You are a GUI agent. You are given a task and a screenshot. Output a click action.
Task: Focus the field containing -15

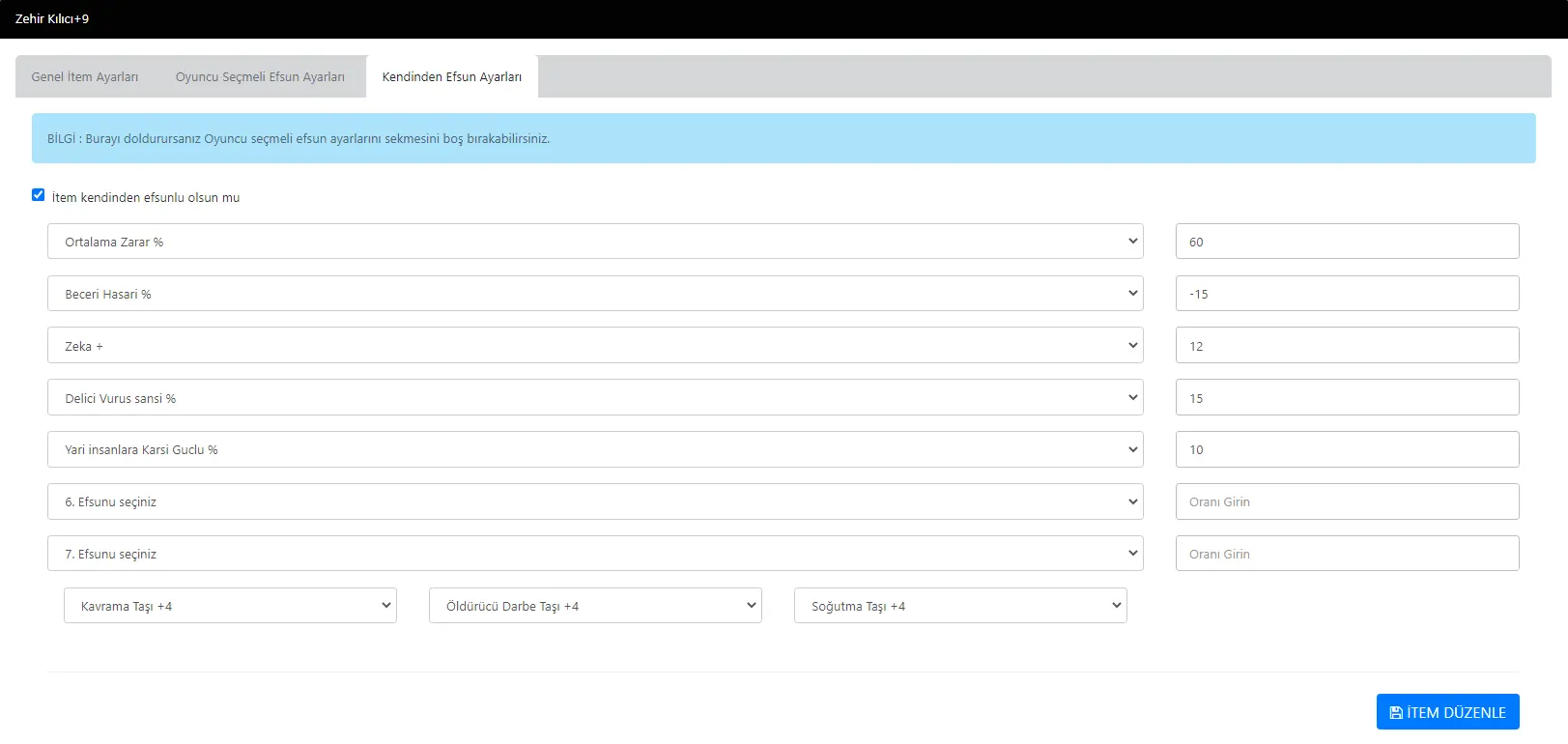tap(1347, 294)
